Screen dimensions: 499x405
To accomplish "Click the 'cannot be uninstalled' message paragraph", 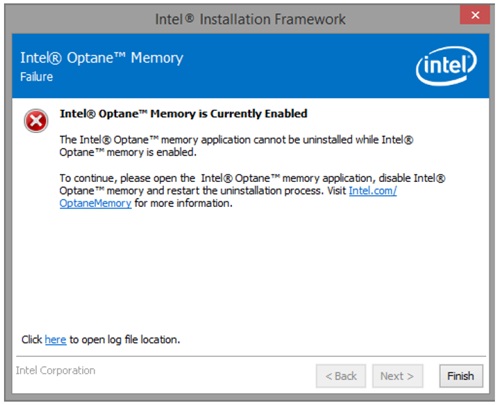I will click(x=236, y=146).
